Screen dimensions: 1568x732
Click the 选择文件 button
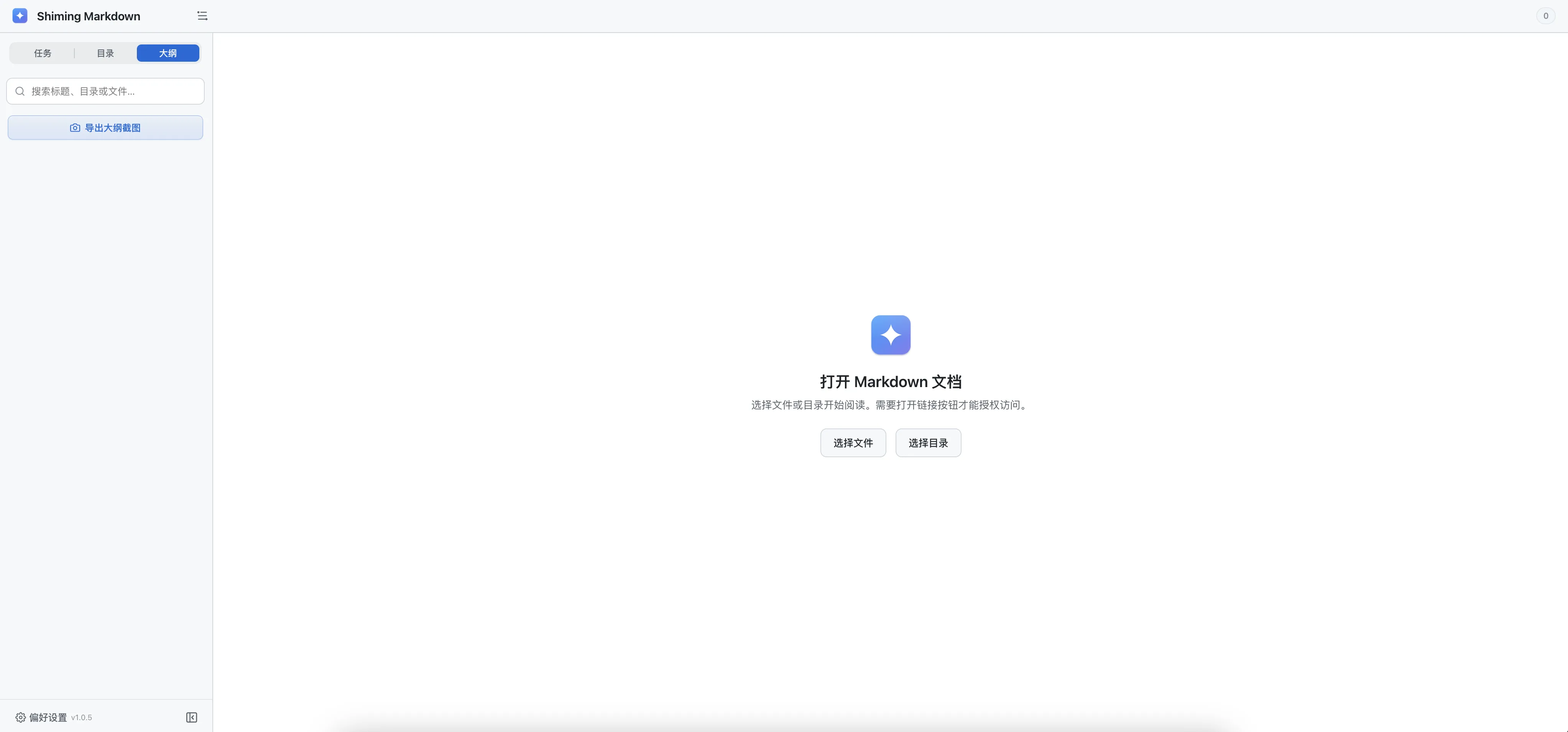853,443
